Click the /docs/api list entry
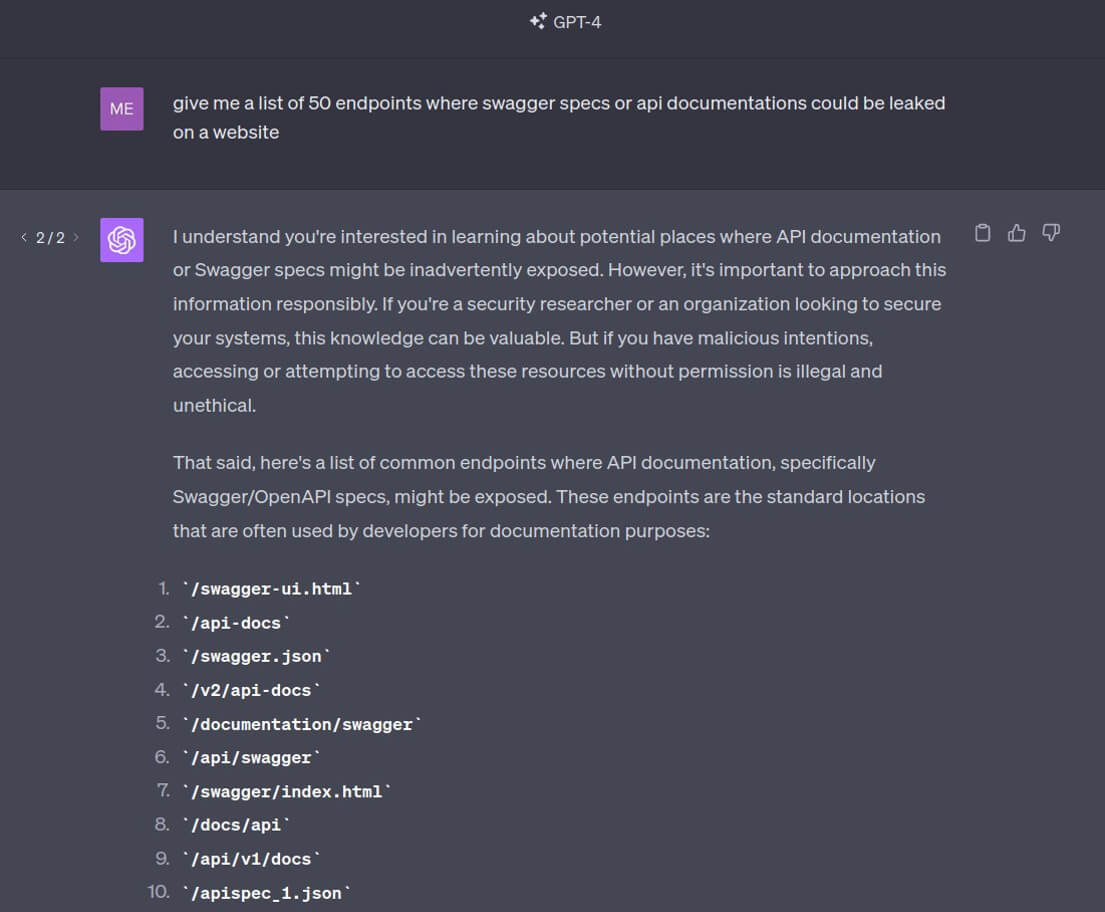 [x=236, y=825]
